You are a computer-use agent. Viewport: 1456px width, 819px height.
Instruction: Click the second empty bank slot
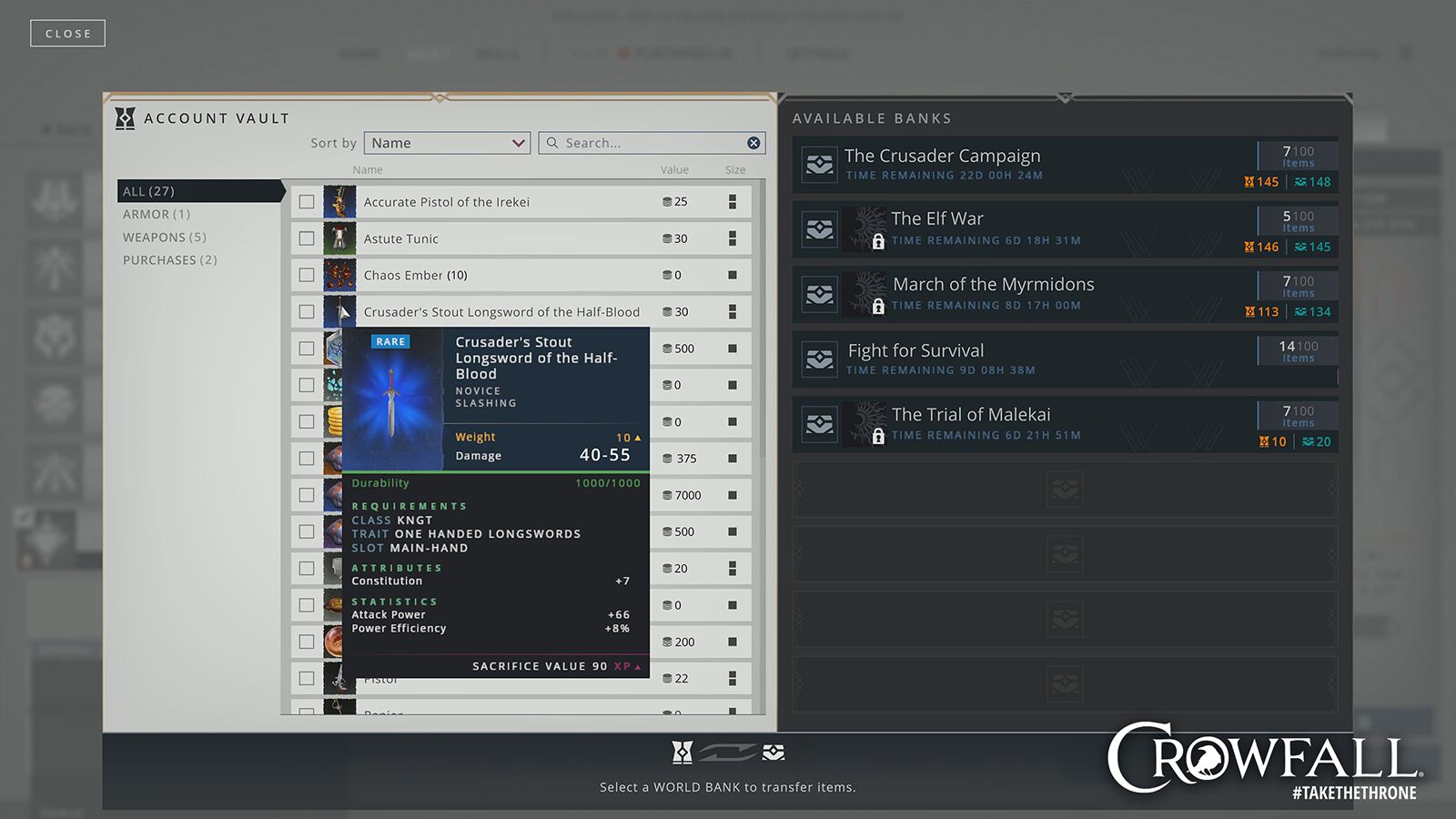[x=1066, y=554]
